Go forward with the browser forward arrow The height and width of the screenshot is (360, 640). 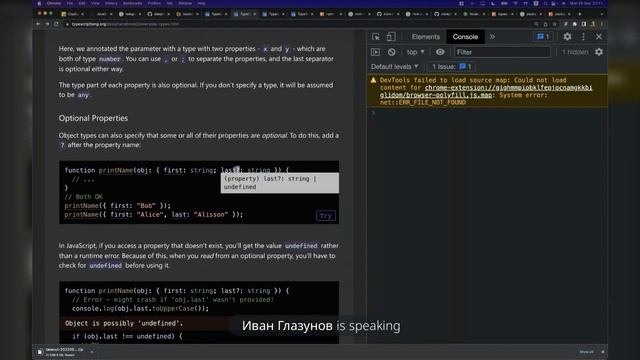click(47, 24)
